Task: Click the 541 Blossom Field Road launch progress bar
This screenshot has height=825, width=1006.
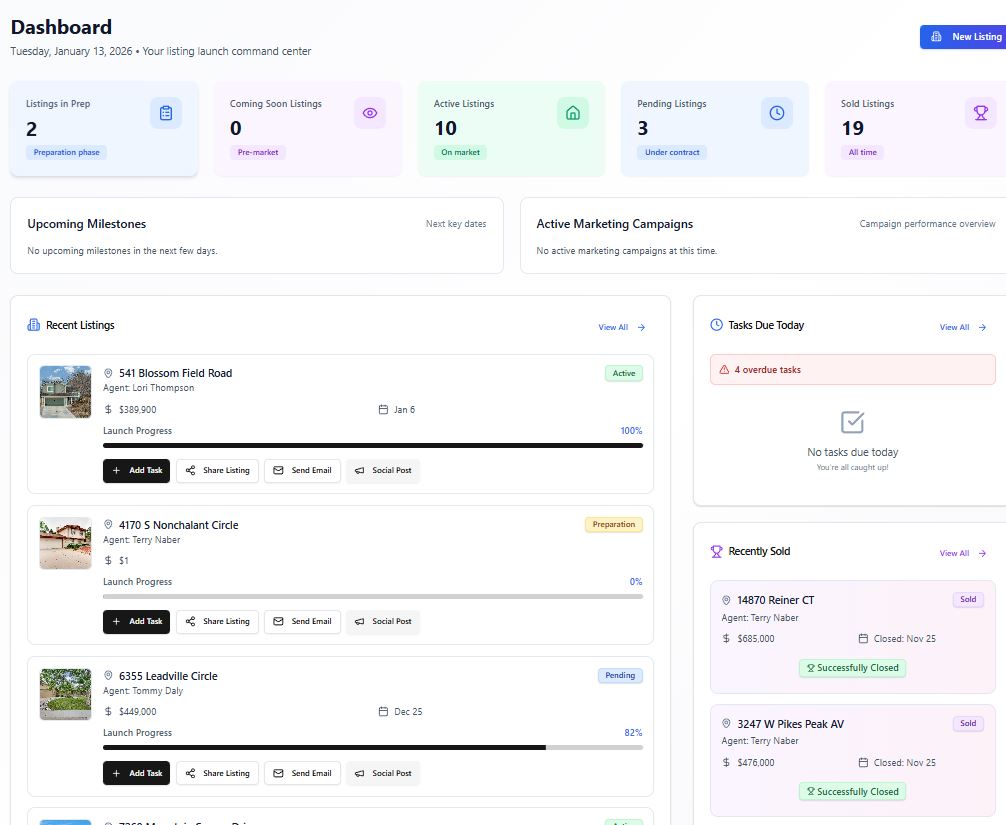Action: [x=373, y=445]
